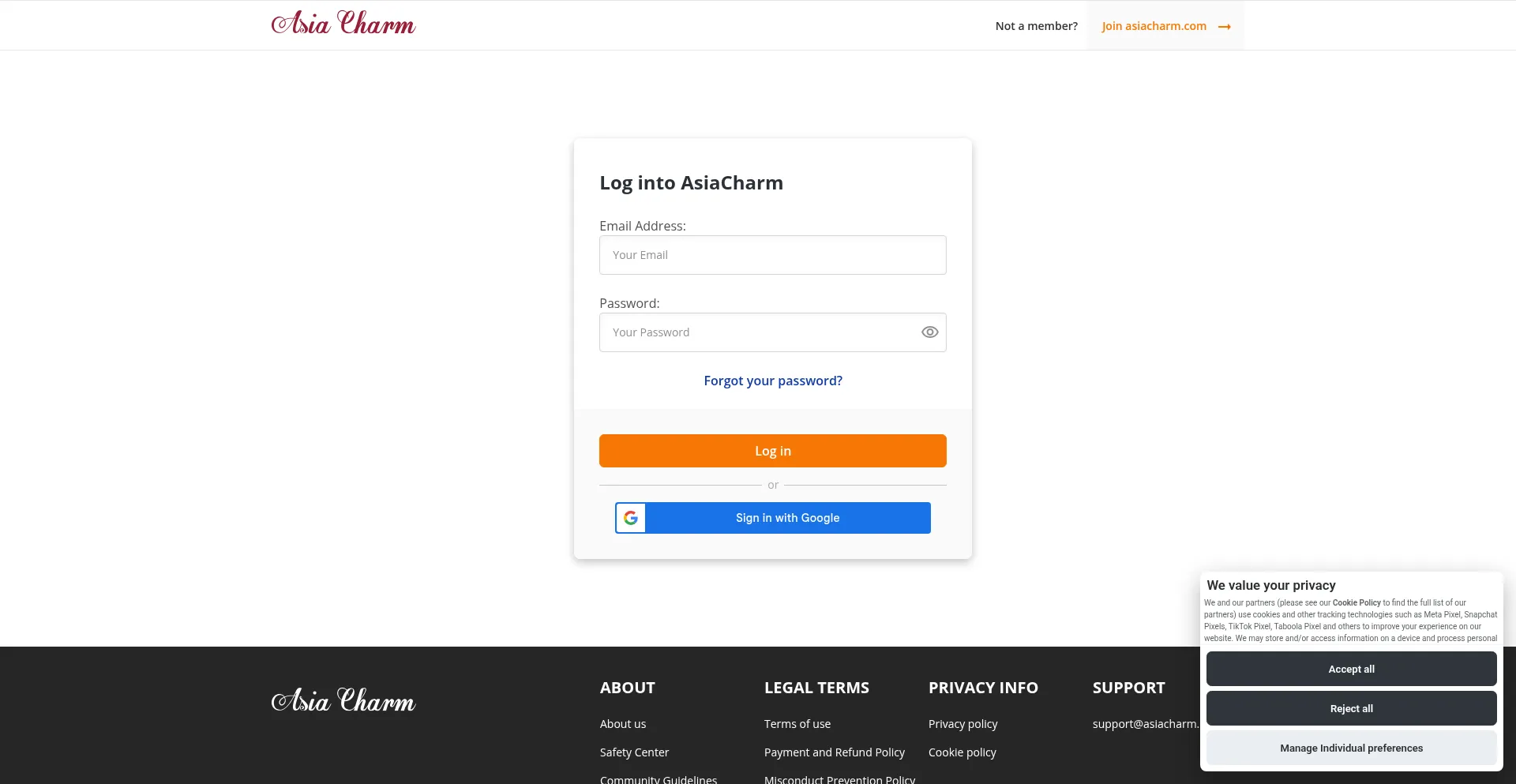Sign in with Google button

(x=773, y=518)
